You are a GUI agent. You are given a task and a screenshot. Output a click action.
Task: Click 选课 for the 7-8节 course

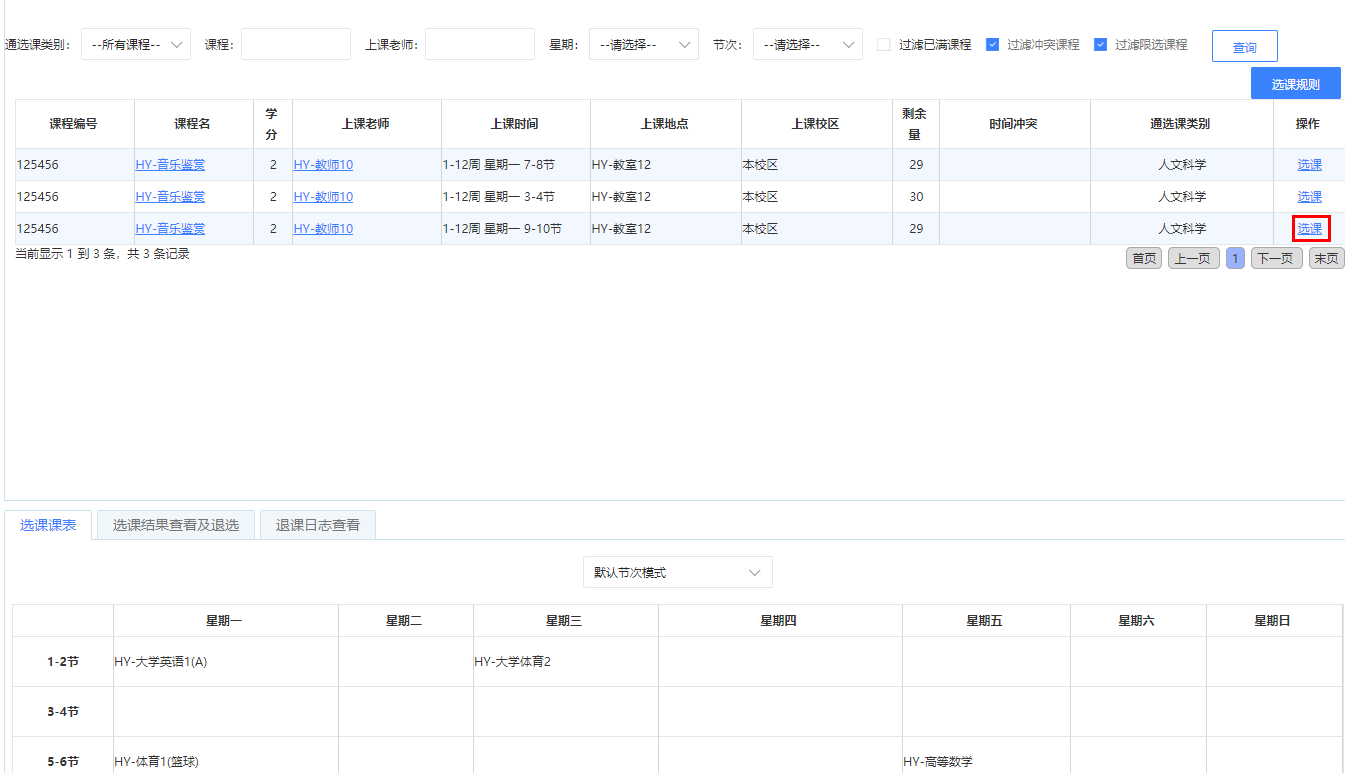click(x=1309, y=165)
